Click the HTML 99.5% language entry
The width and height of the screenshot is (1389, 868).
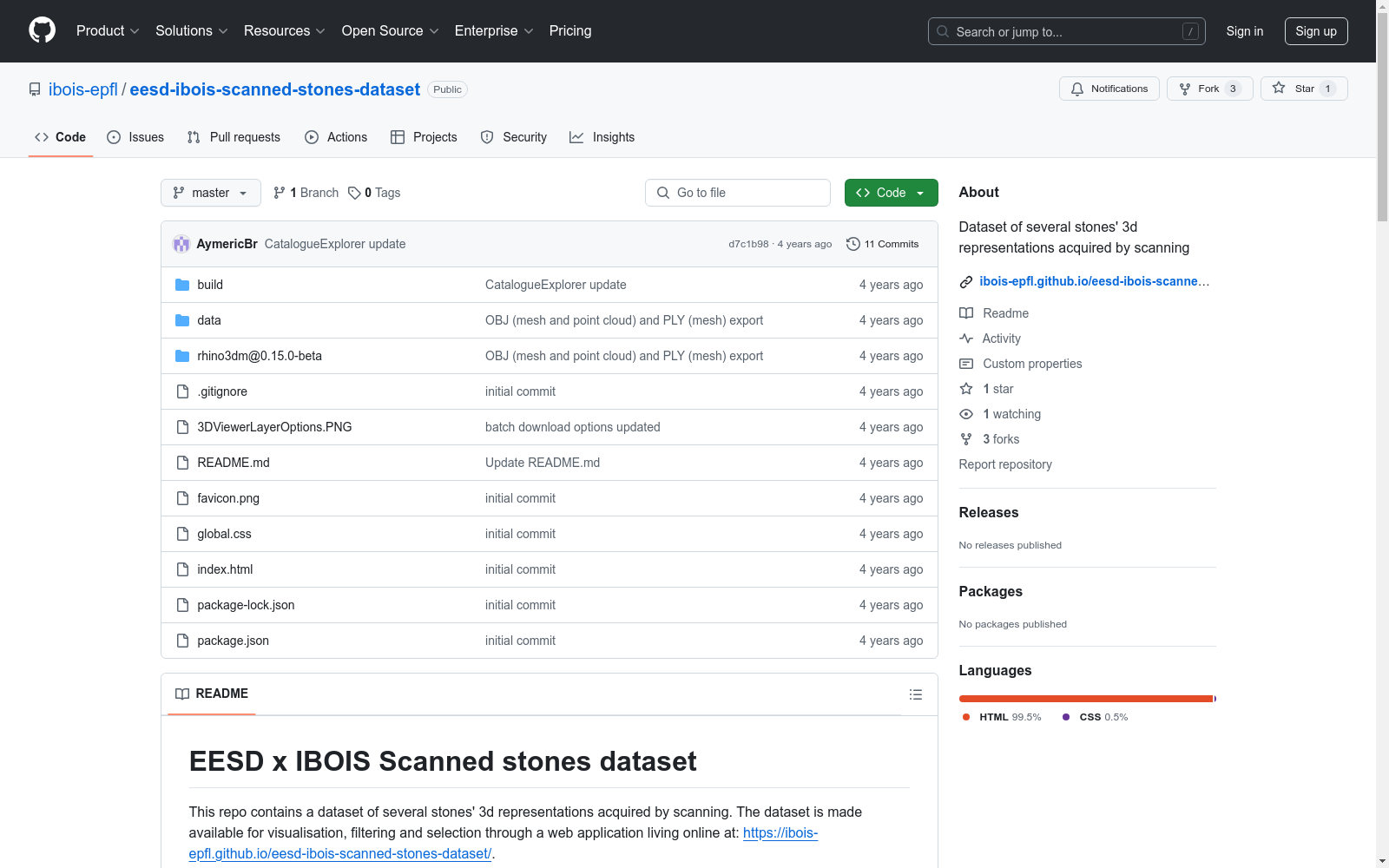click(x=1002, y=717)
